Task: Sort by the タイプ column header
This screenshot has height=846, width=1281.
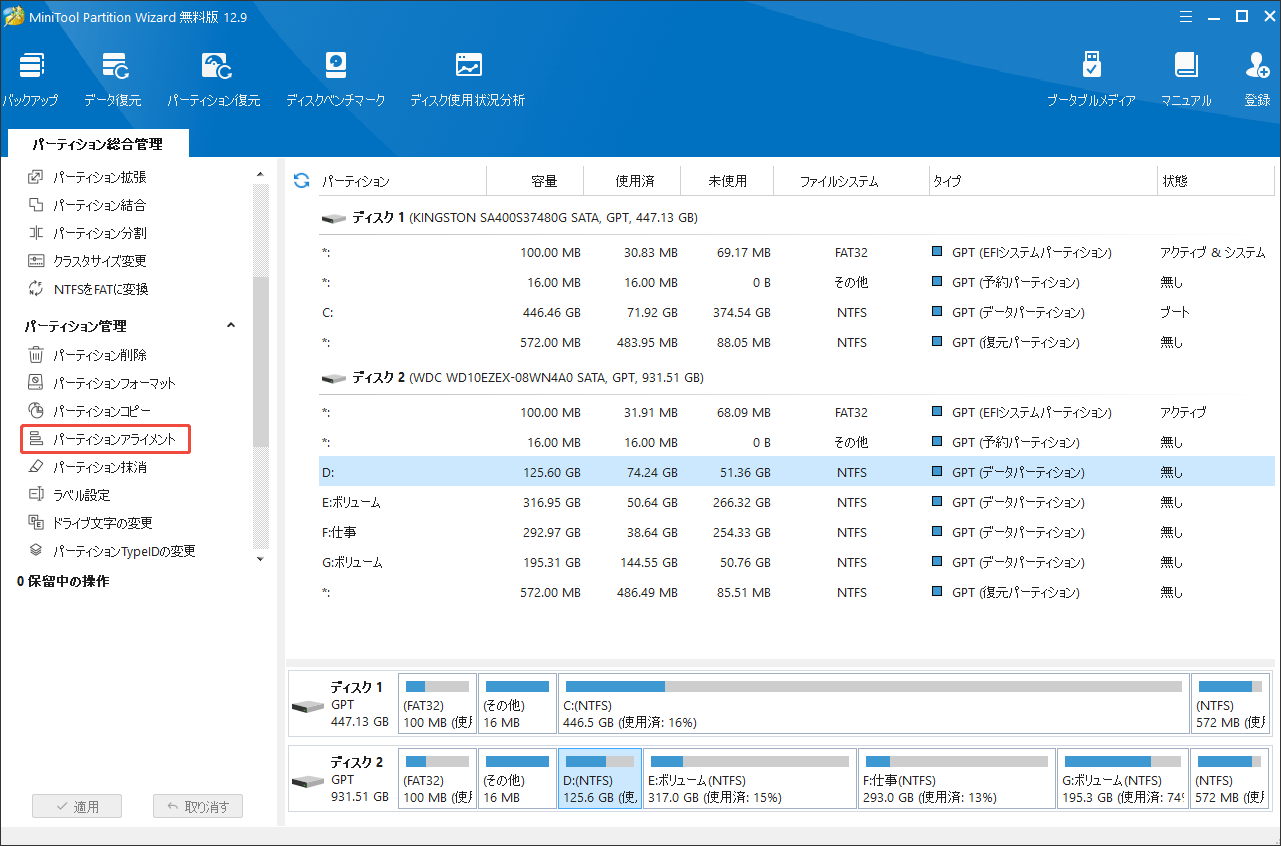Action: click(x=1042, y=181)
